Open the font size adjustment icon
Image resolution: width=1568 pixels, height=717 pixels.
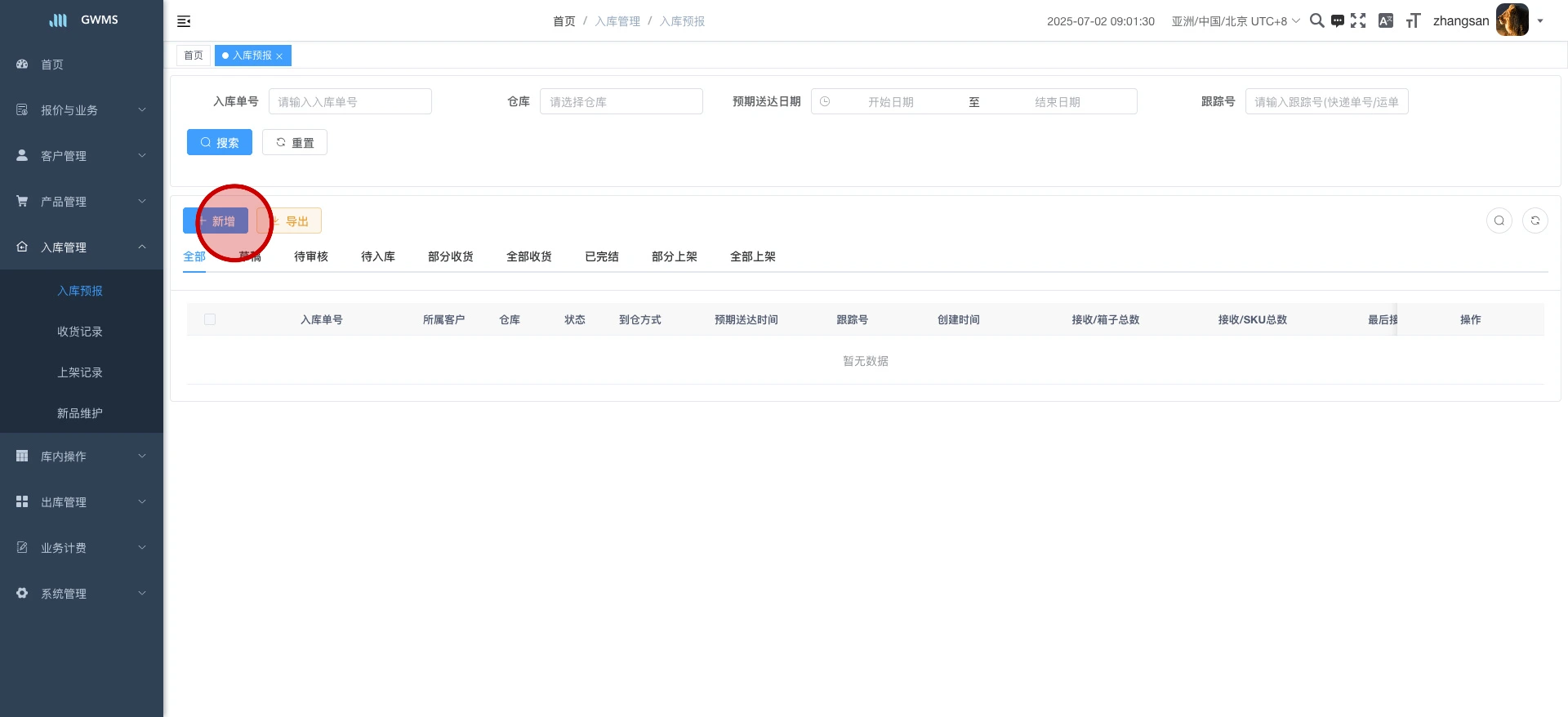(x=1413, y=21)
